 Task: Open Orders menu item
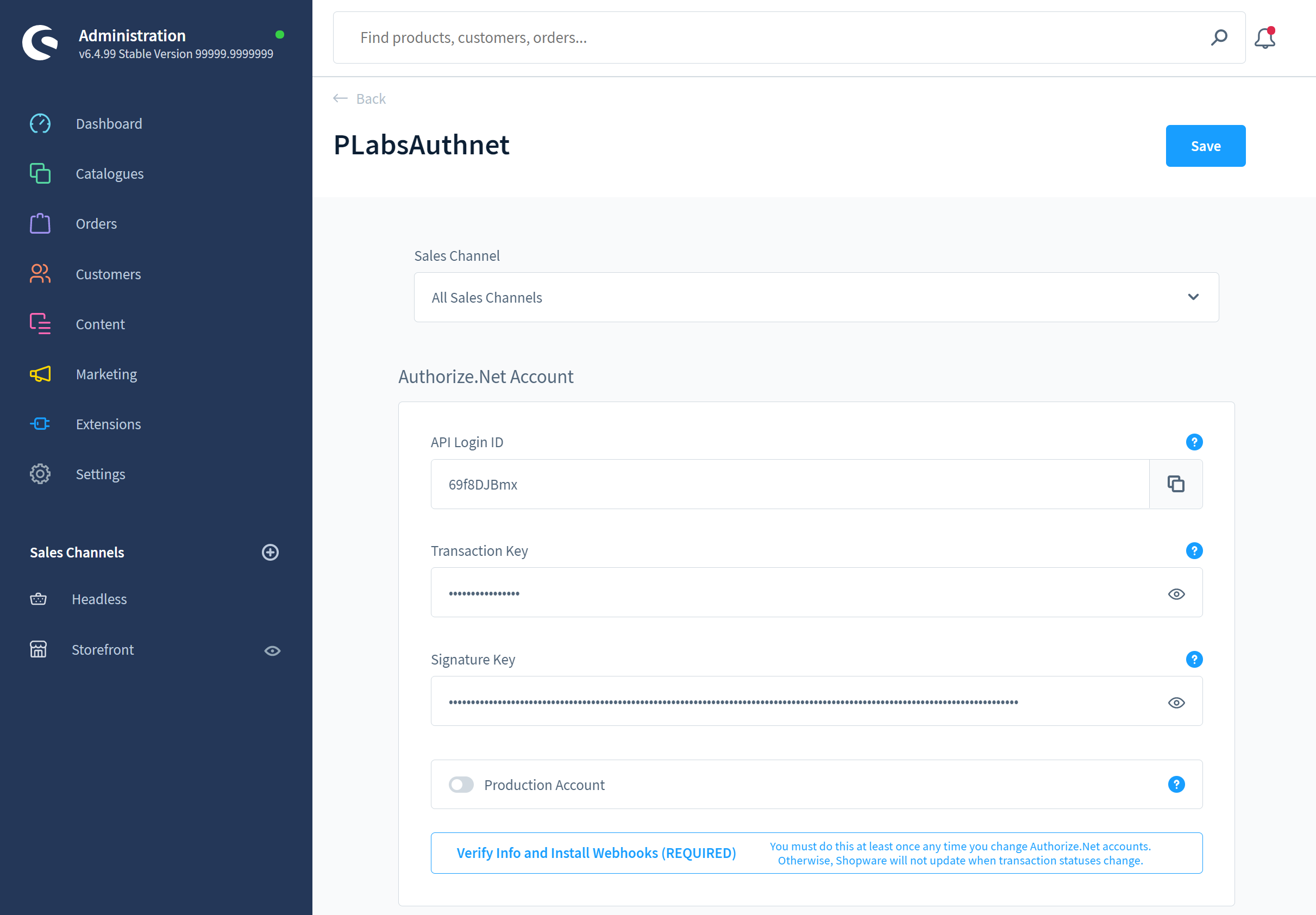(x=96, y=224)
